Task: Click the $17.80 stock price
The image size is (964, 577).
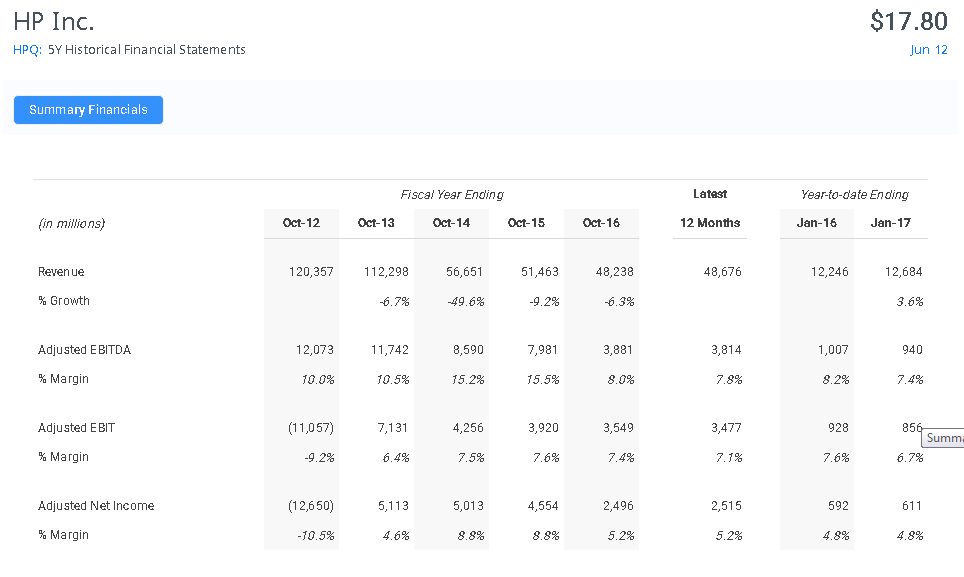Action: (908, 21)
